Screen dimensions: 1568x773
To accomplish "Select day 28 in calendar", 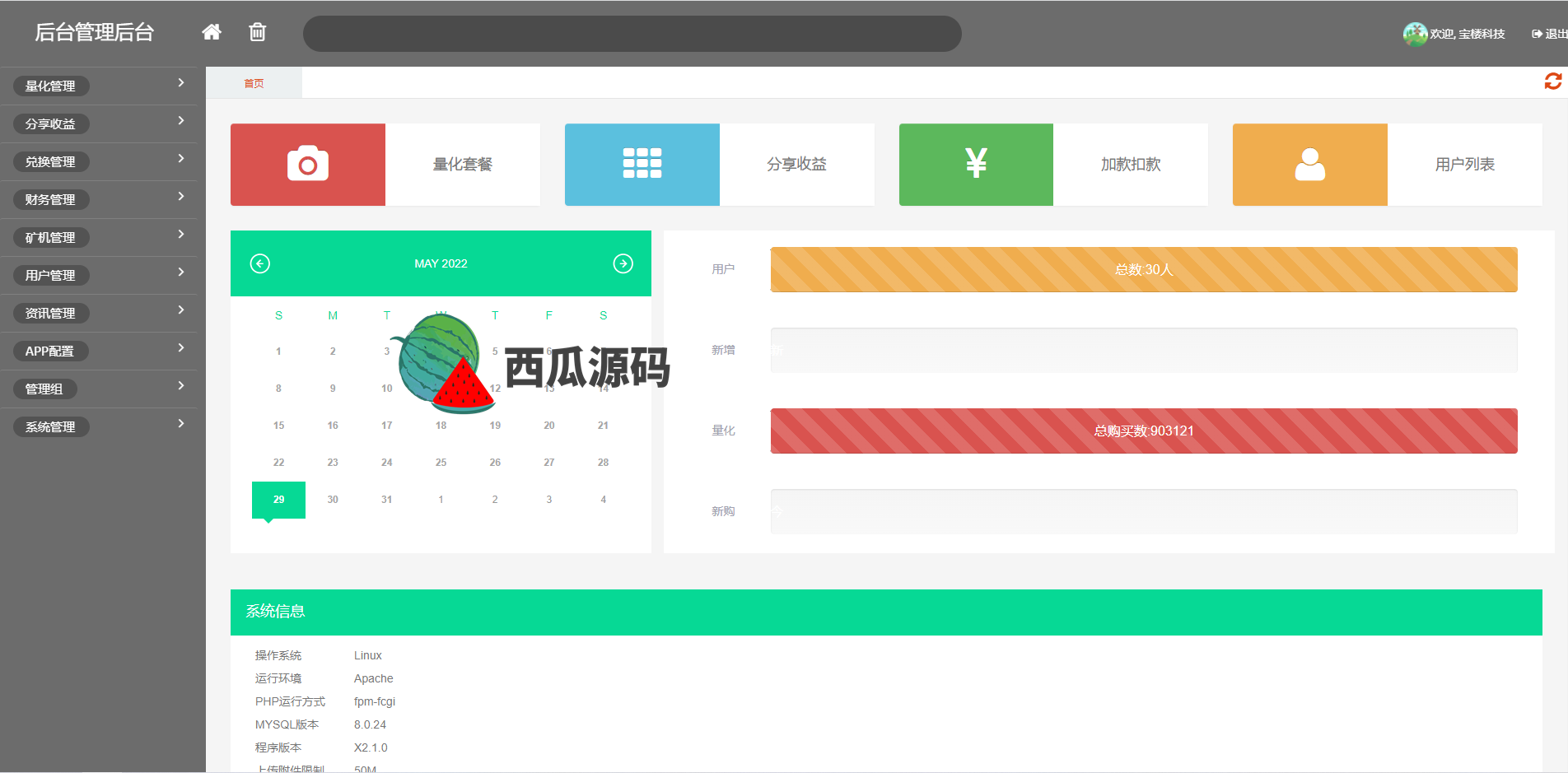I will coord(603,463).
